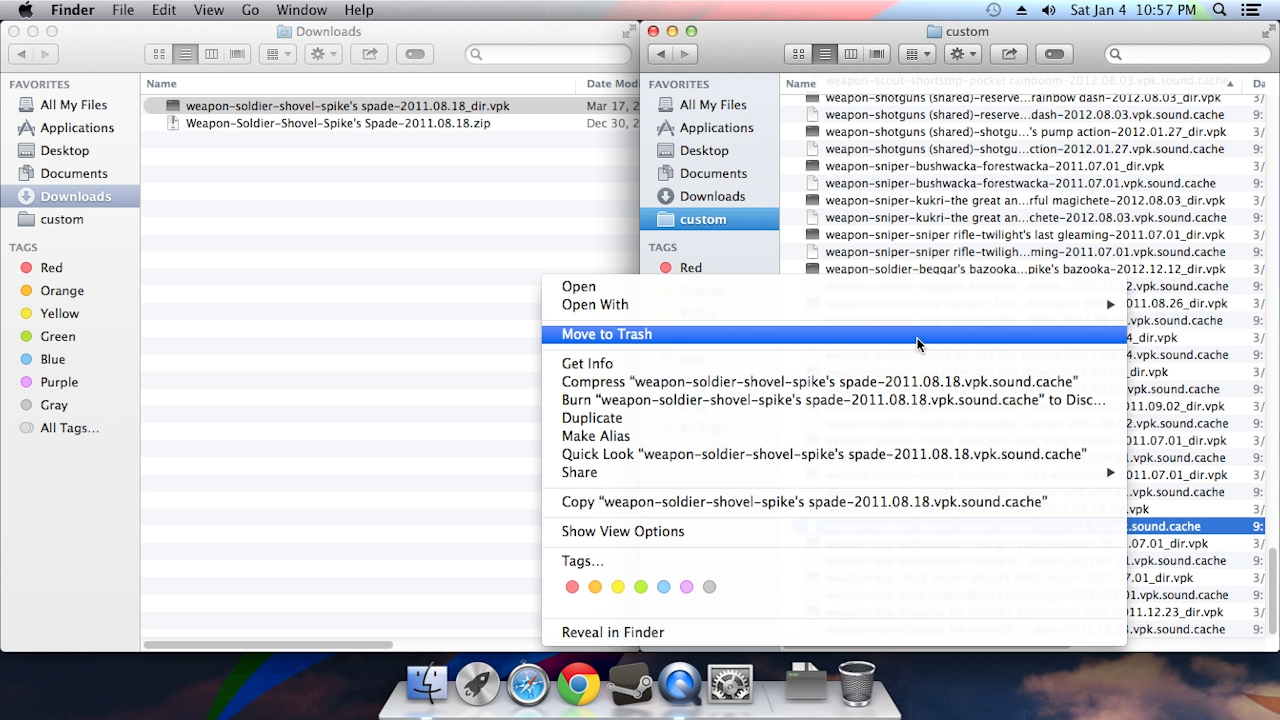Click search field in custom window

[1186, 54]
